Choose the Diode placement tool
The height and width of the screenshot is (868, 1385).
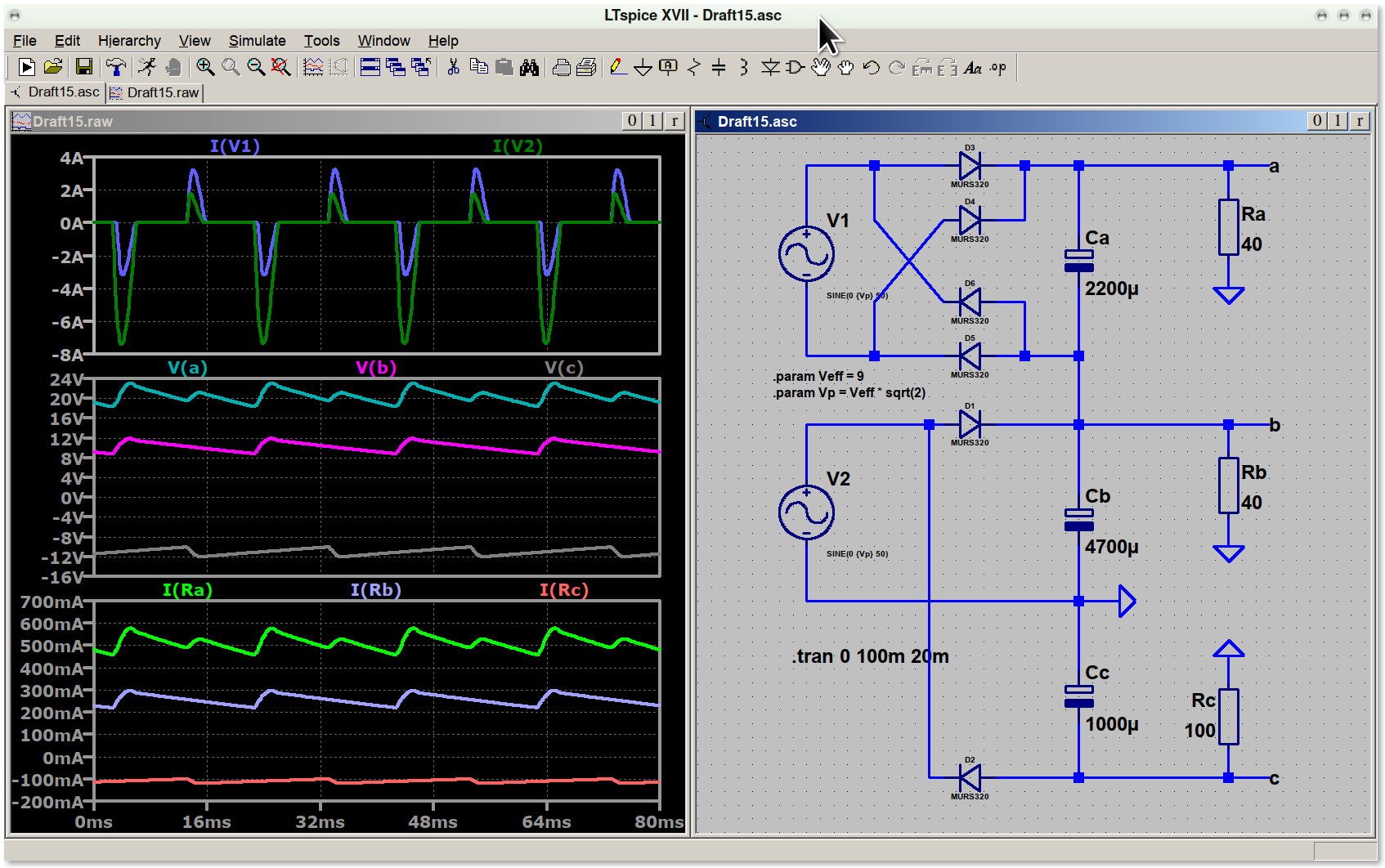pyautogui.click(x=769, y=67)
